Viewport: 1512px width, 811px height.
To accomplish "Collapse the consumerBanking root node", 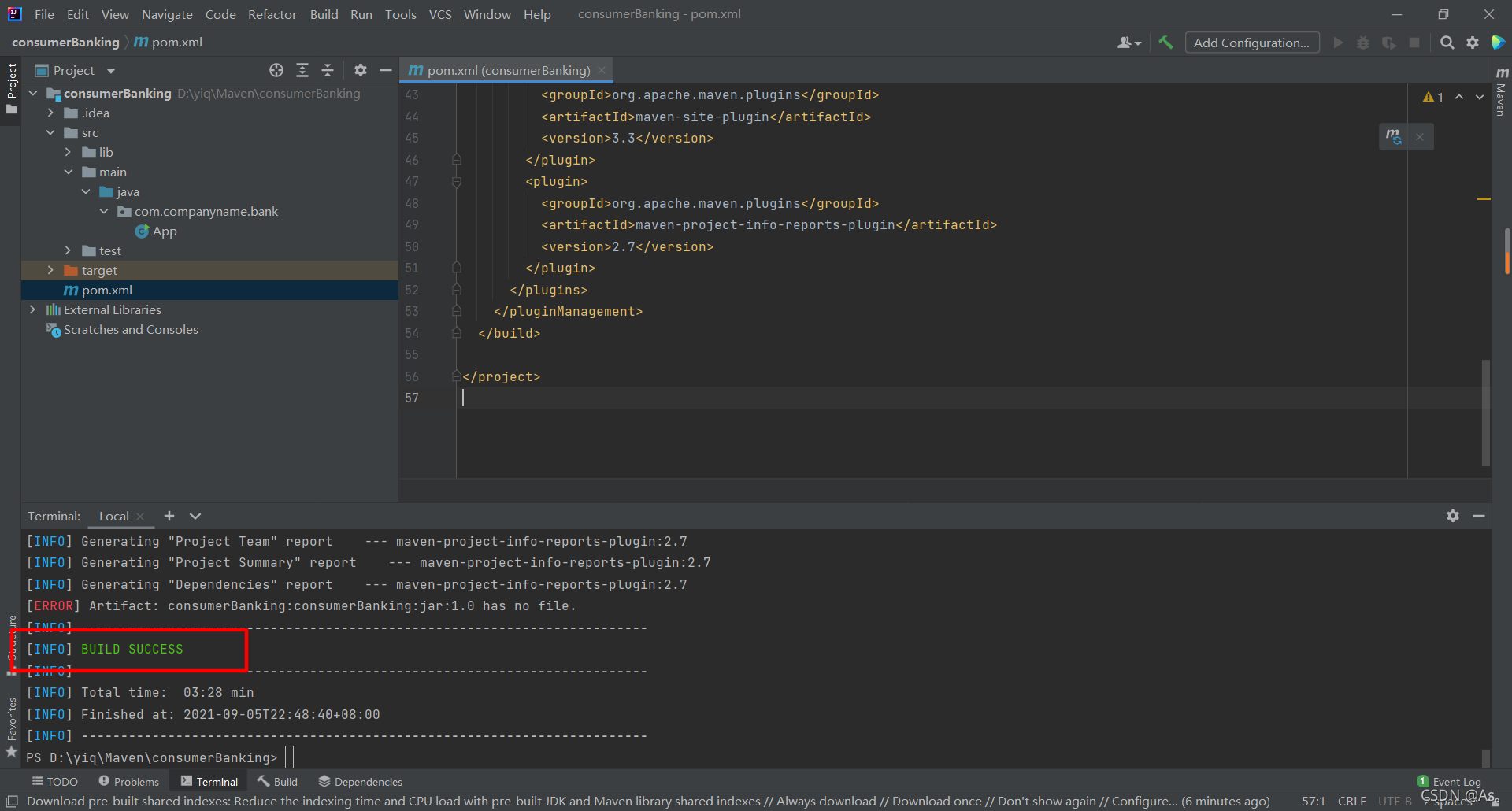I will (x=33, y=93).
